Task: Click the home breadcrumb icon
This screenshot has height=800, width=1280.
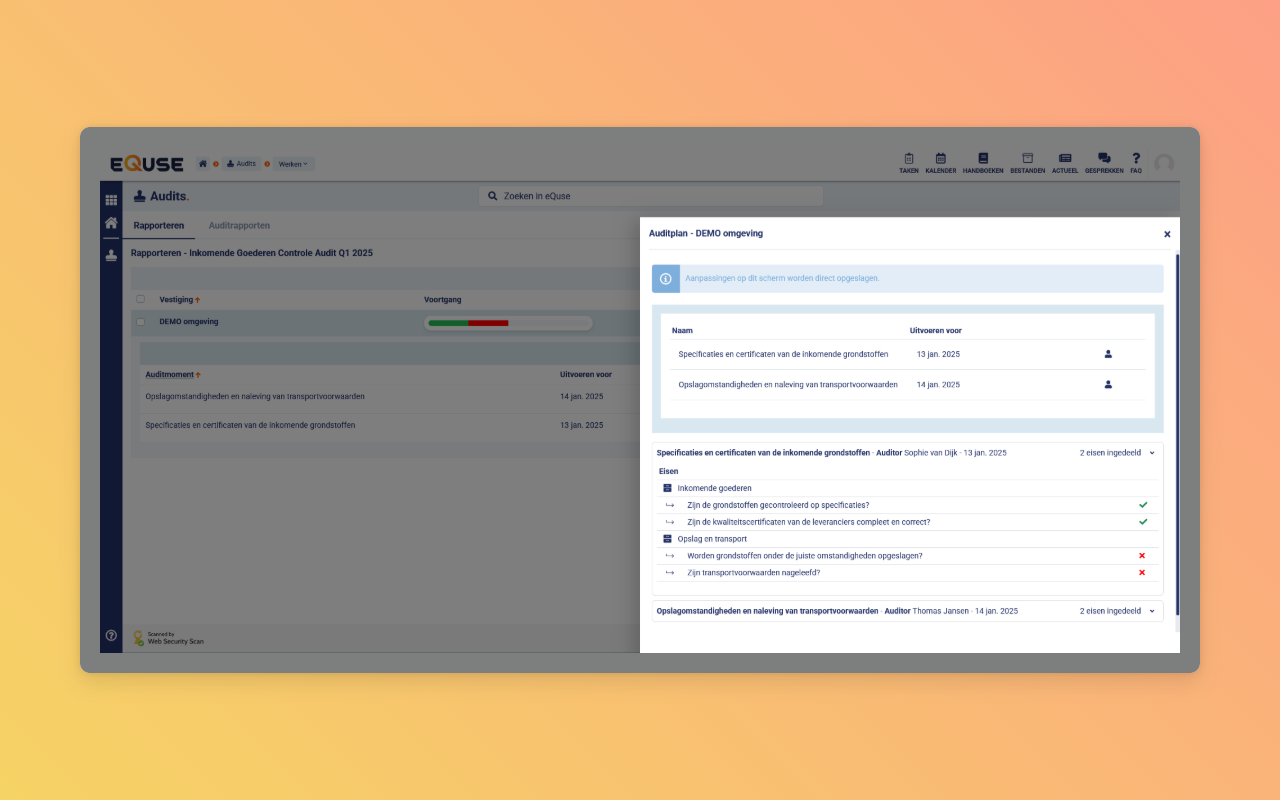Action: 203,164
